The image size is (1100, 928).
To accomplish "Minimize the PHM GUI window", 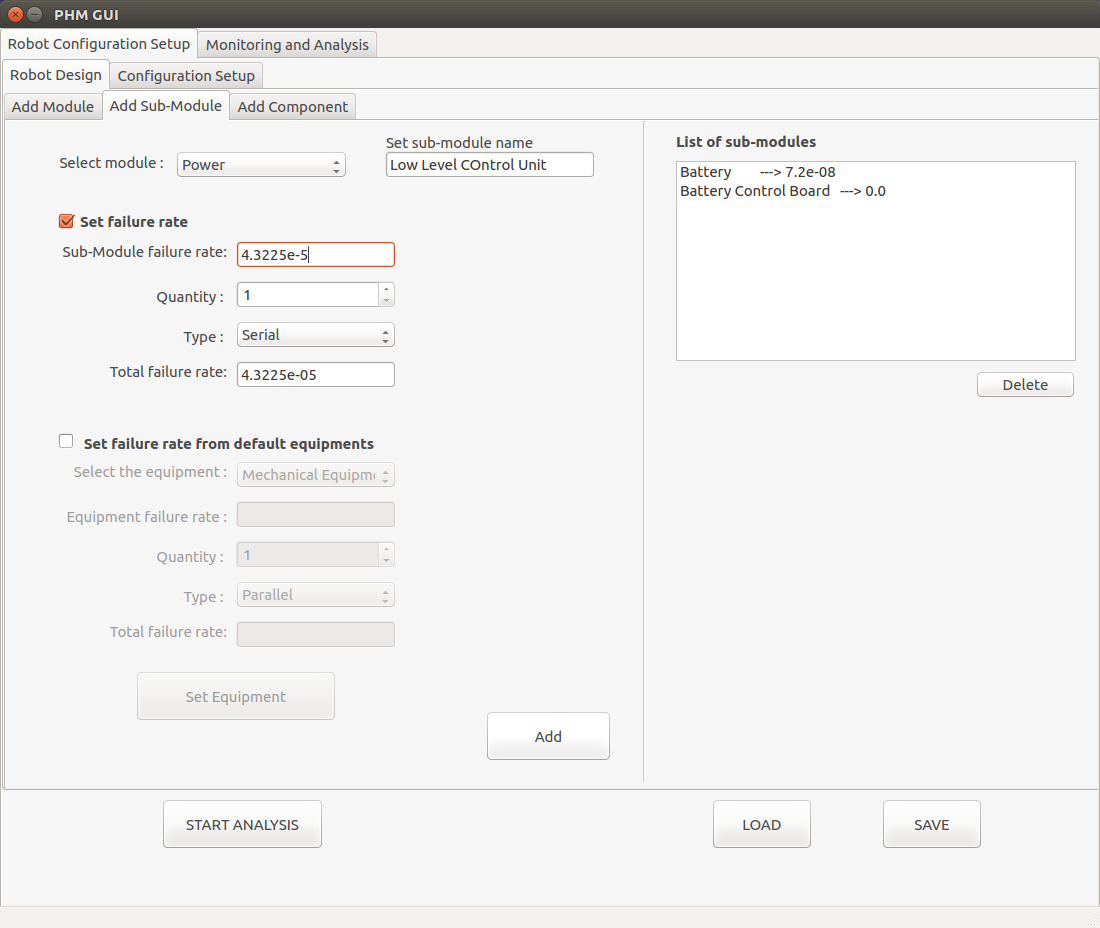I will [x=34, y=14].
